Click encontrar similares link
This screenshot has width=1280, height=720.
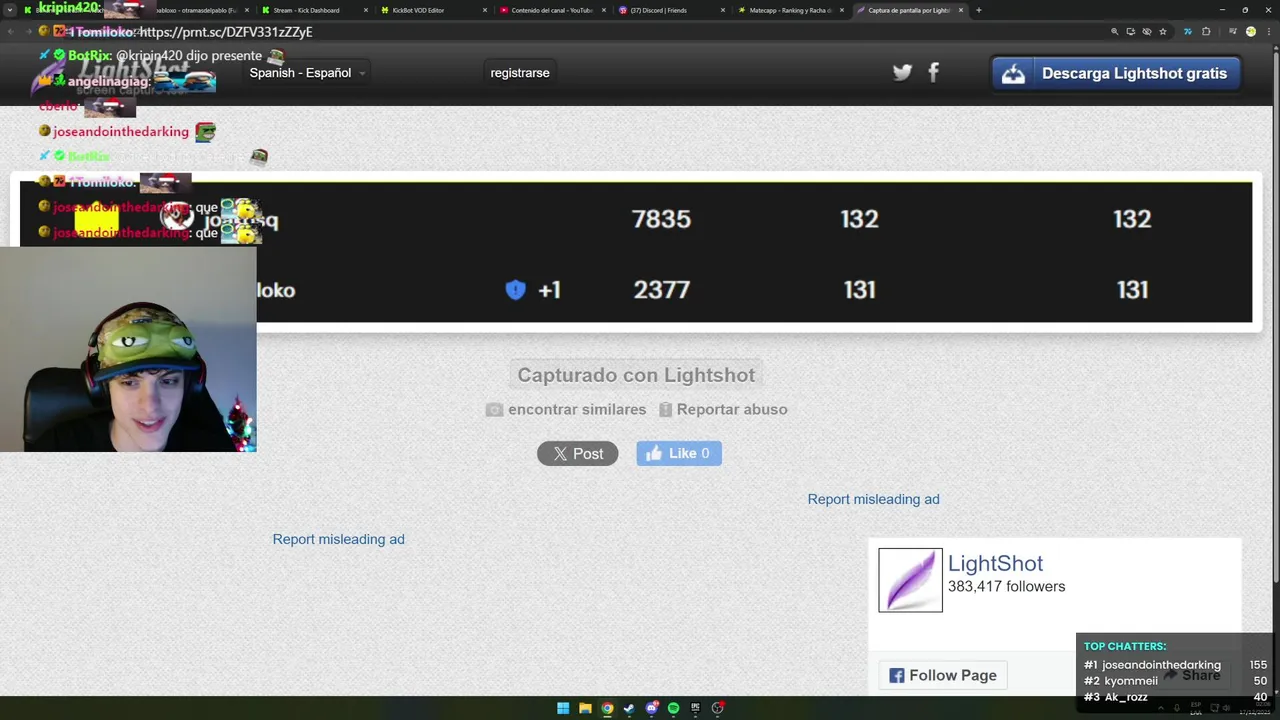click(x=576, y=409)
